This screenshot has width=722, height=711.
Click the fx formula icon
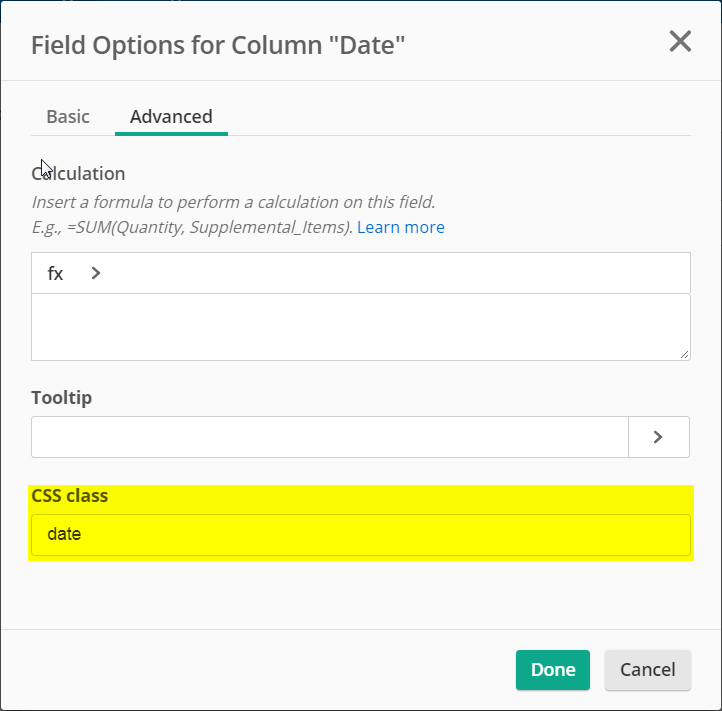55,274
